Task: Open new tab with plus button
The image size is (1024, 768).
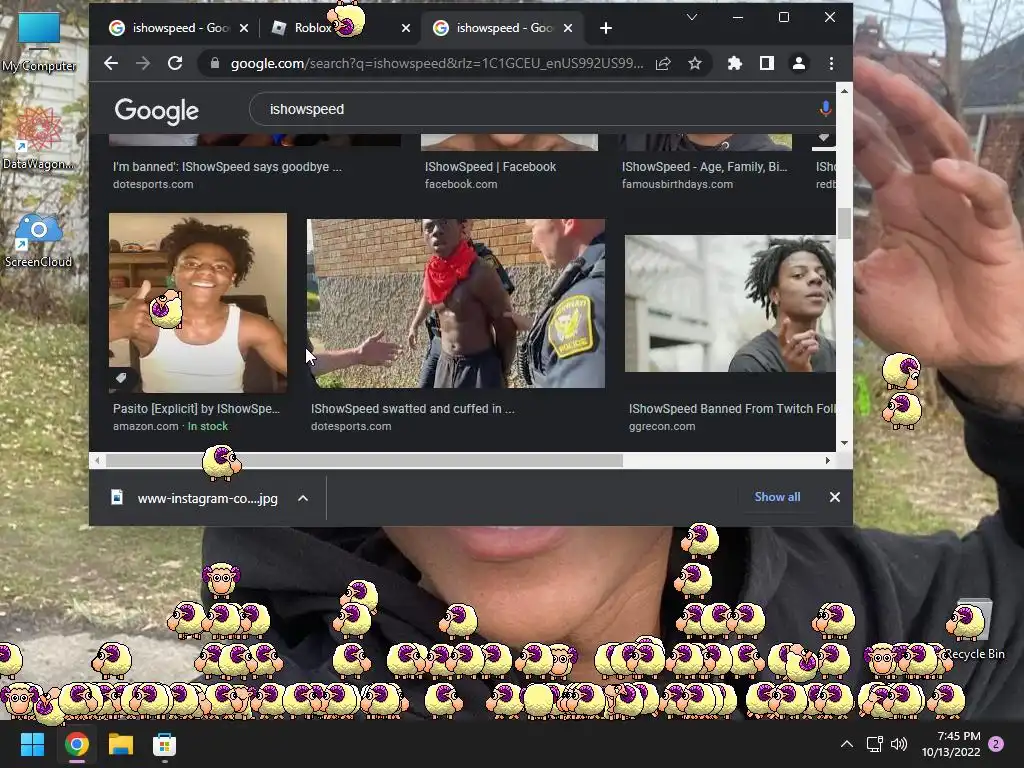Action: pos(605,28)
